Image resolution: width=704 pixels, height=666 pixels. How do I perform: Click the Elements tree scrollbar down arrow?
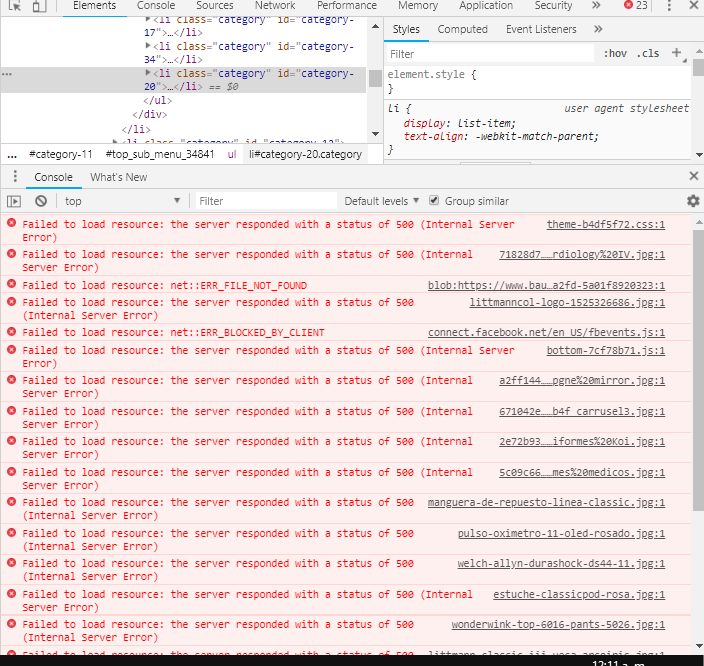click(x=375, y=134)
